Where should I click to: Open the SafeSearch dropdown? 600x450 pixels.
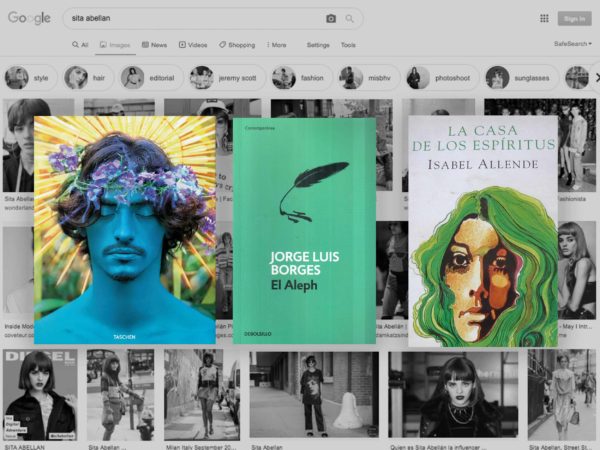(572, 44)
